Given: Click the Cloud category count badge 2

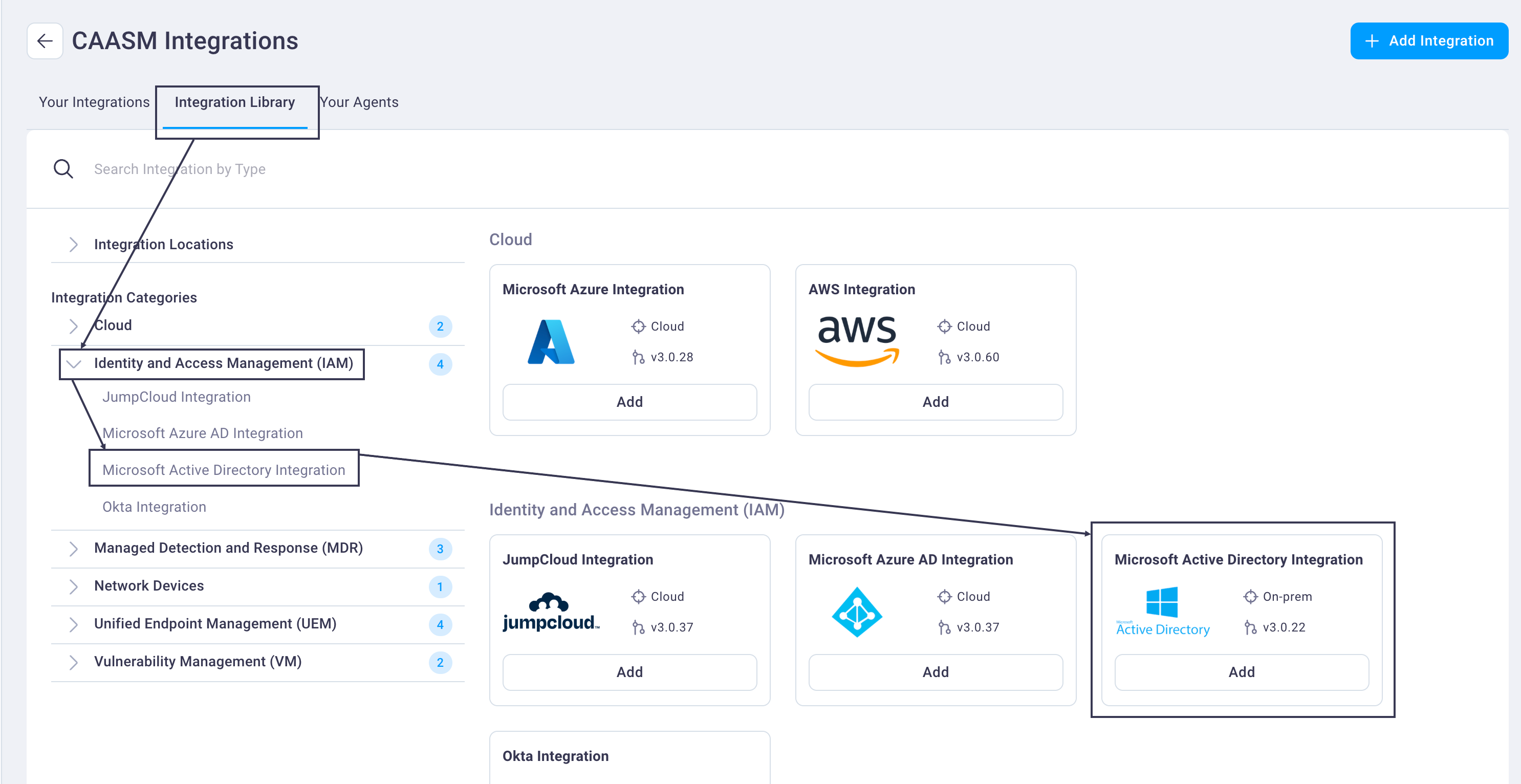Looking at the screenshot, I should [x=440, y=326].
